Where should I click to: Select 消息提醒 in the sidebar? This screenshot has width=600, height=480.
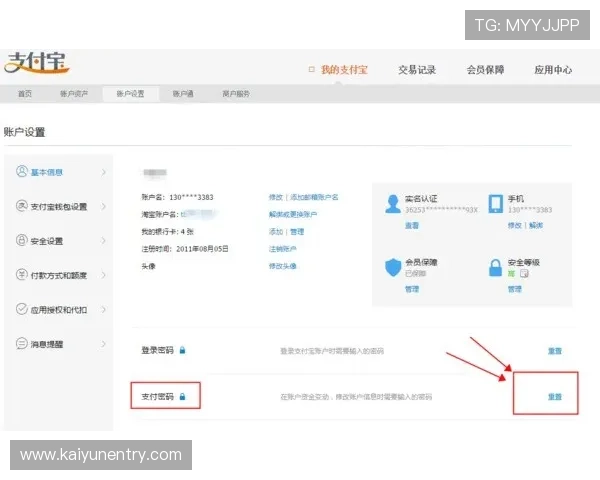point(47,344)
